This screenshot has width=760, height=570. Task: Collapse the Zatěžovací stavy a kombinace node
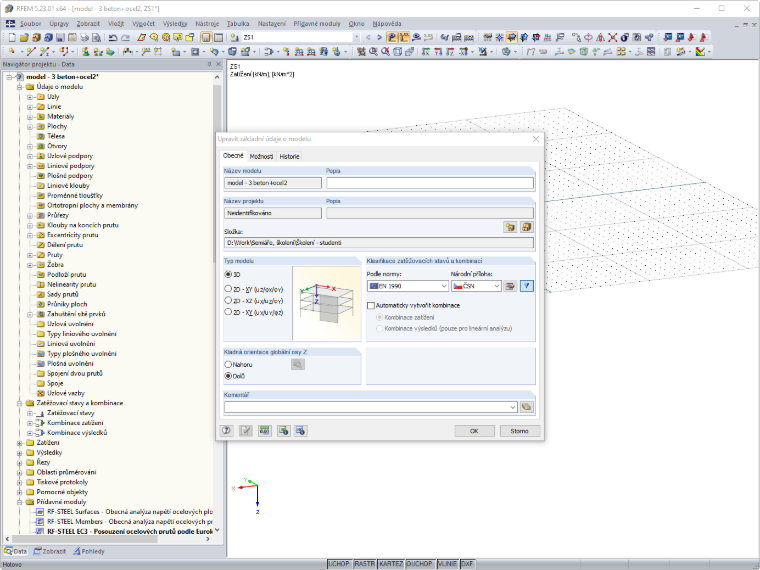(x=20, y=403)
